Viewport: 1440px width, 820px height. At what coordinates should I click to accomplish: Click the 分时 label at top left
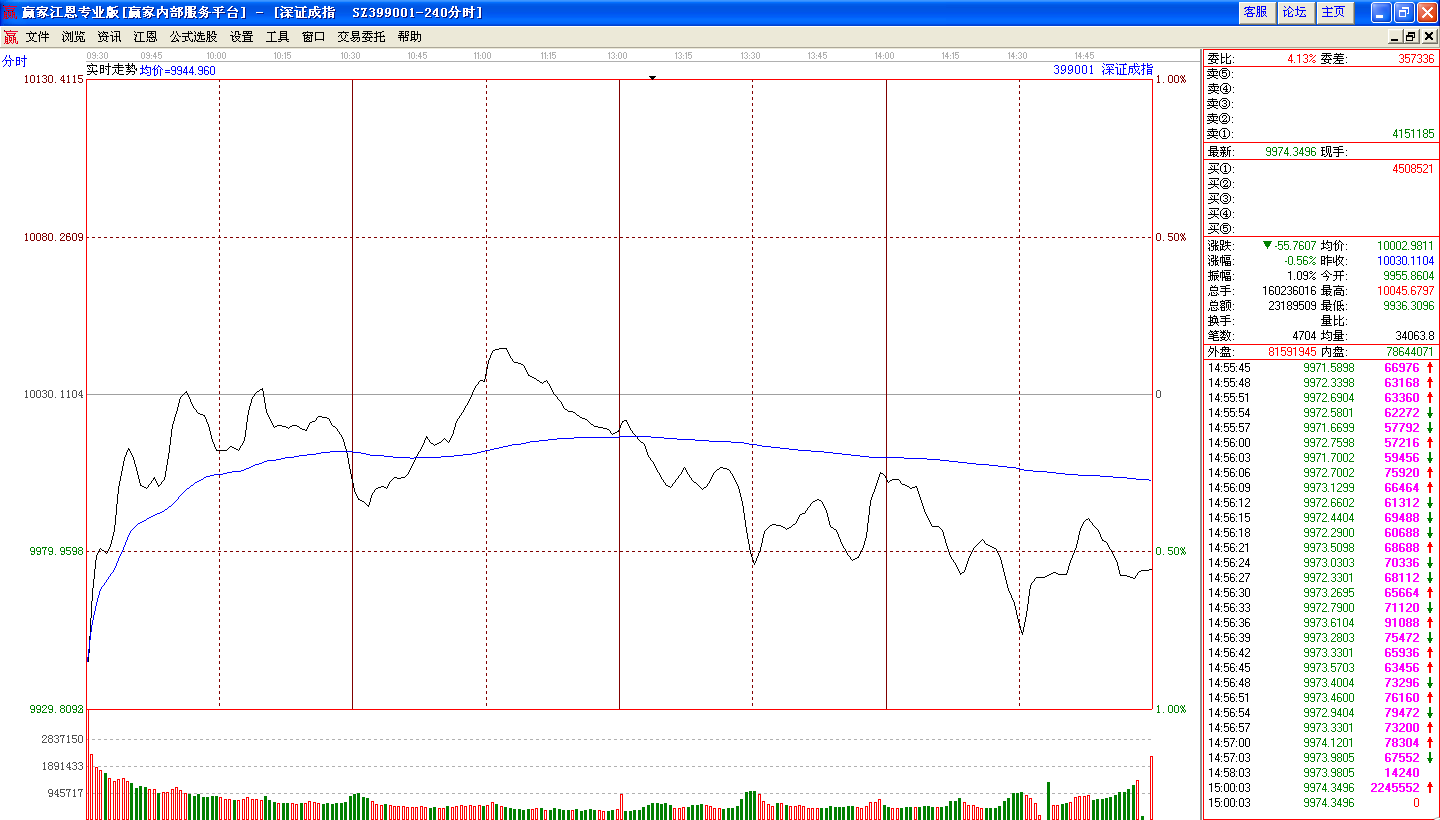click(x=15, y=61)
